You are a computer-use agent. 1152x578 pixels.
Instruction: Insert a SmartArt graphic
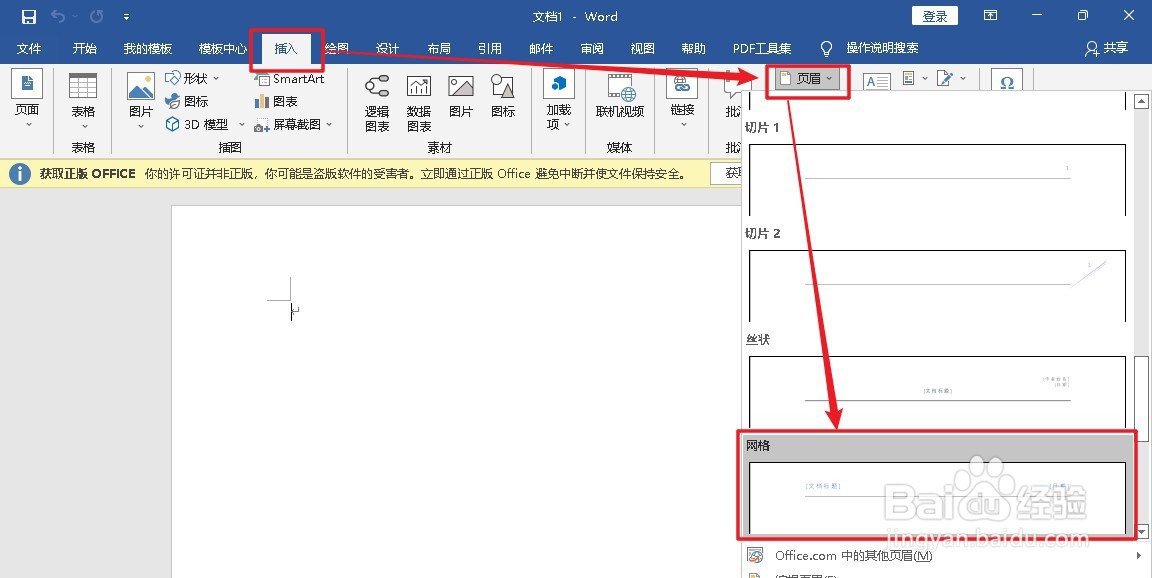pos(289,78)
